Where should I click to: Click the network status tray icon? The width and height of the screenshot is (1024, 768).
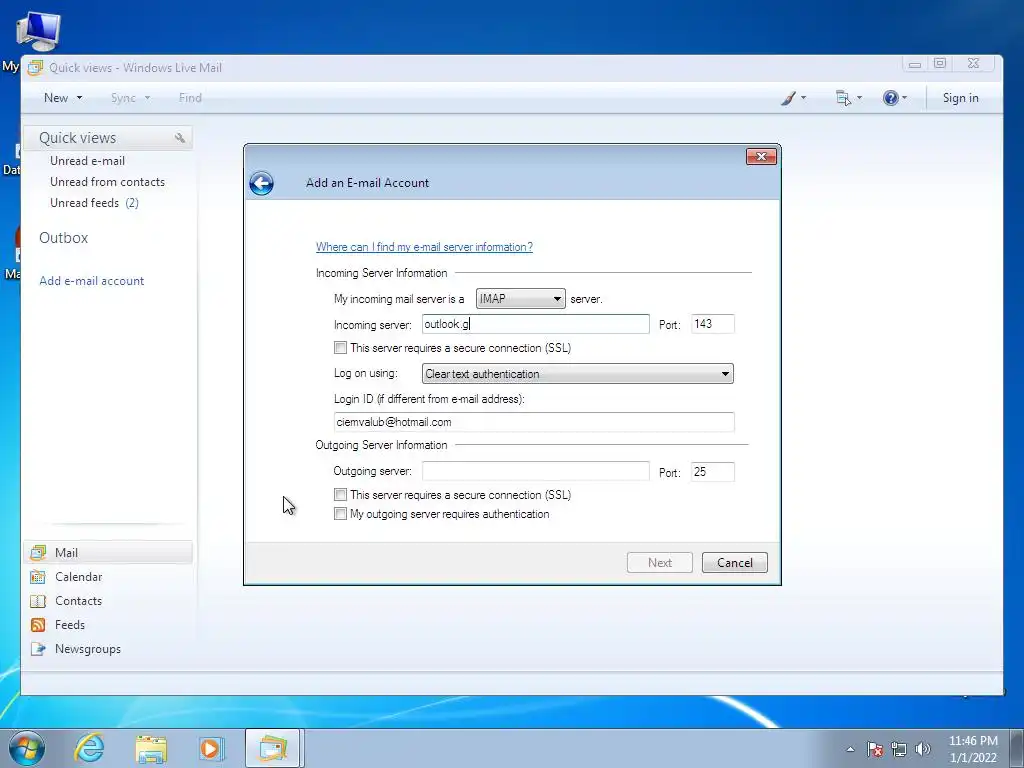pos(899,749)
